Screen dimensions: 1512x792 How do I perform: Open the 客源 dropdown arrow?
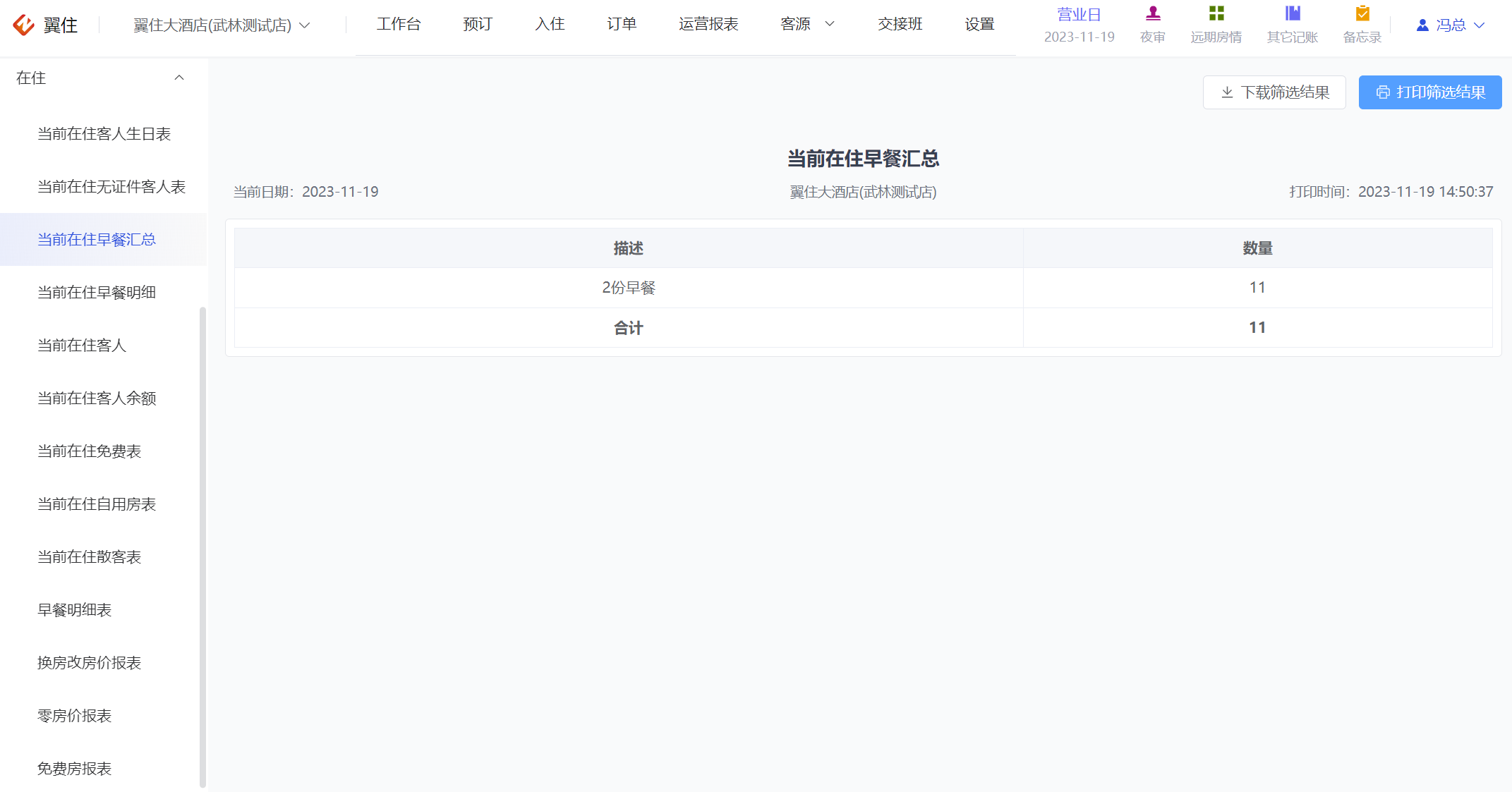[830, 24]
